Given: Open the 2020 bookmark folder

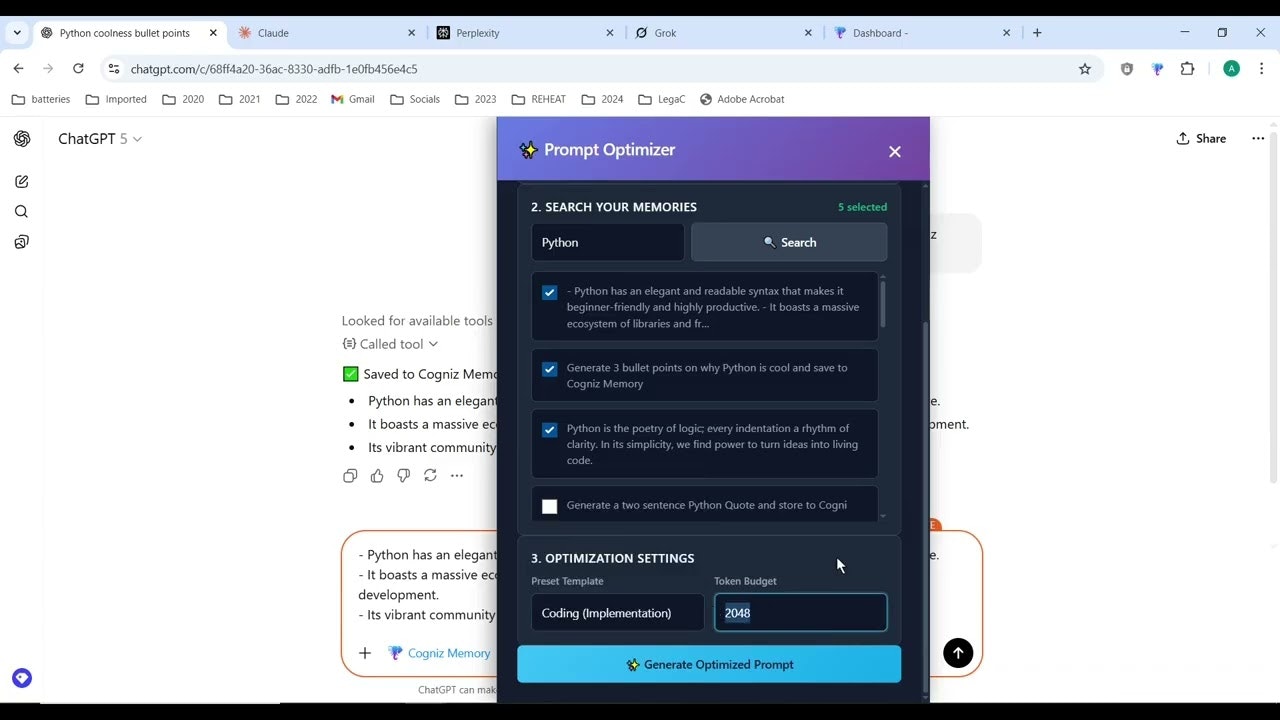Looking at the screenshot, I should tap(183, 99).
